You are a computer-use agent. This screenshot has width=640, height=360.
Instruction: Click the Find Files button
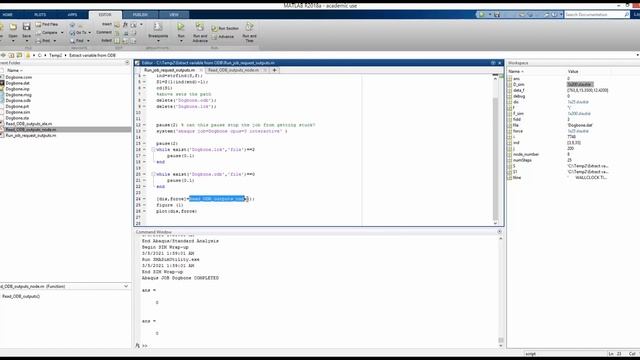pos(47,24)
